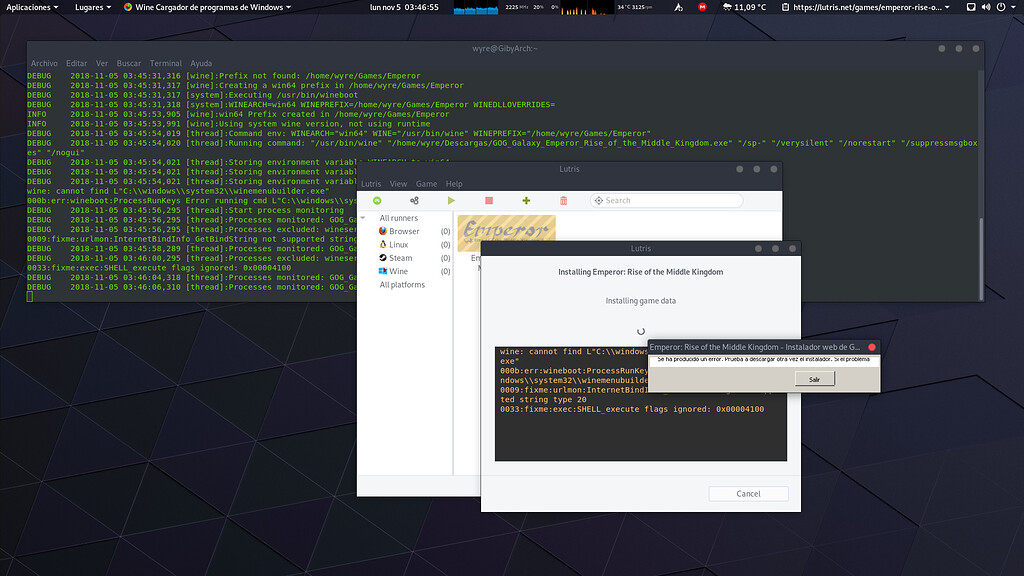The image size is (1024, 576).
Task: Click the "Installing Emperor: Rise of the Middle Kingdom" heading
Action: tap(641, 272)
